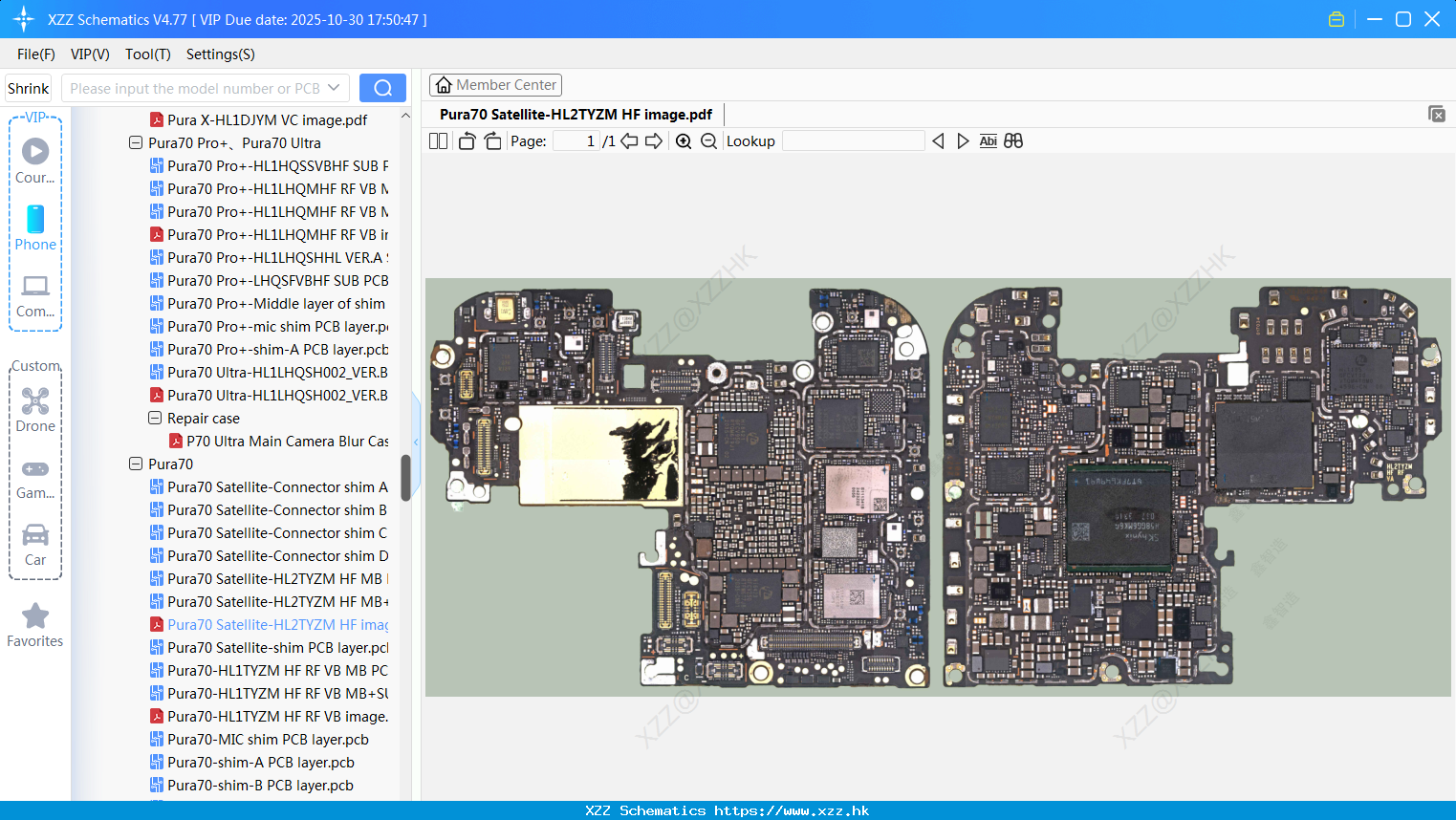The width and height of the screenshot is (1456, 820).
Task: Go to previous page arrow
Action: tap(629, 141)
